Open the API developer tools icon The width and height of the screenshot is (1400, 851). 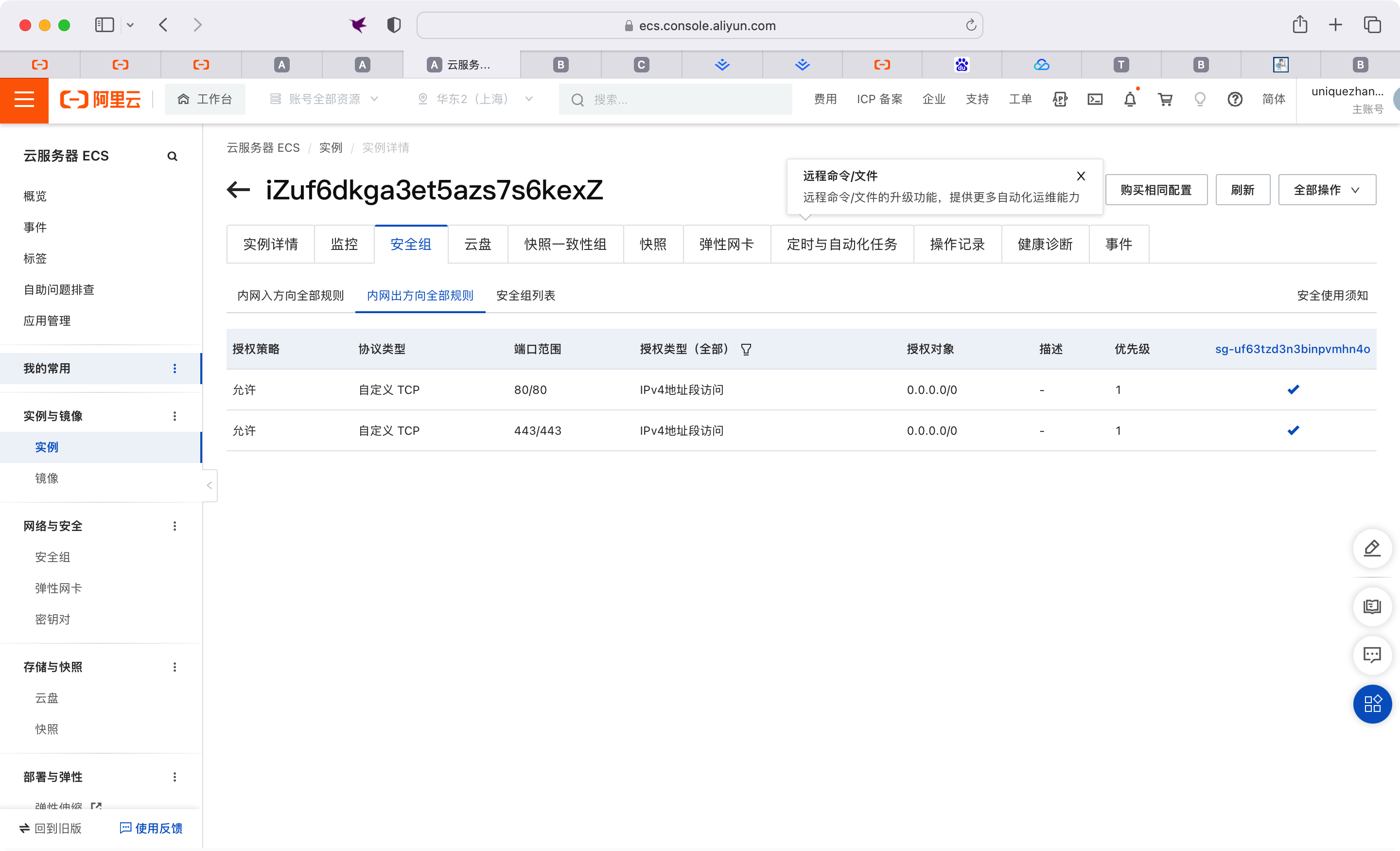(1059, 100)
